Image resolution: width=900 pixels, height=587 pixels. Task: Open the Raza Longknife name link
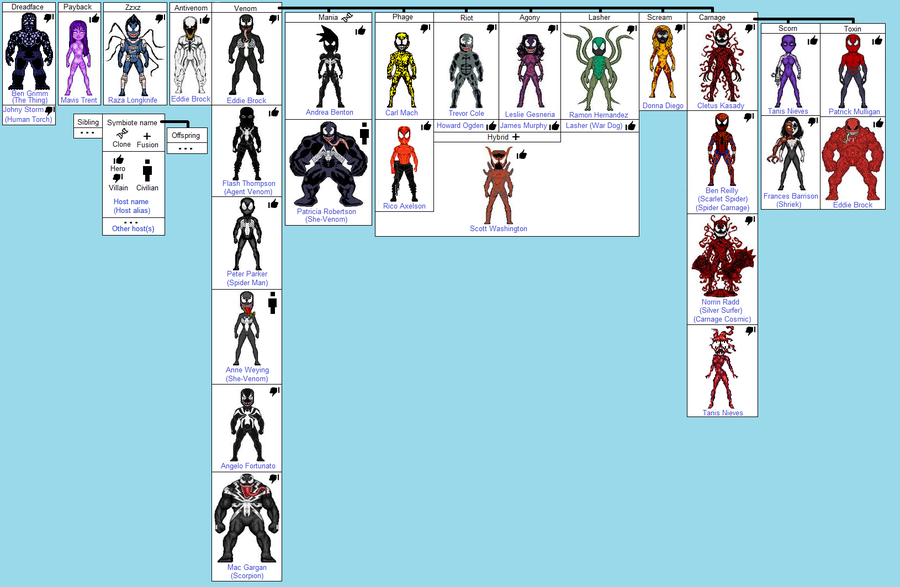tap(133, 100)
